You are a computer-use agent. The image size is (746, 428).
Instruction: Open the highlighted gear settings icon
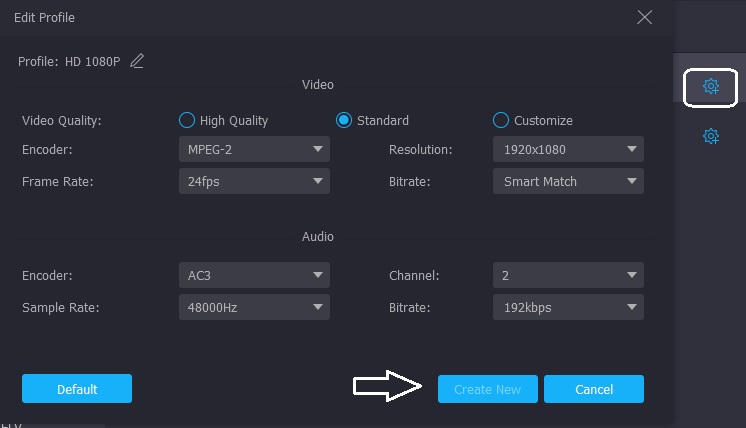tap(711, 87)
